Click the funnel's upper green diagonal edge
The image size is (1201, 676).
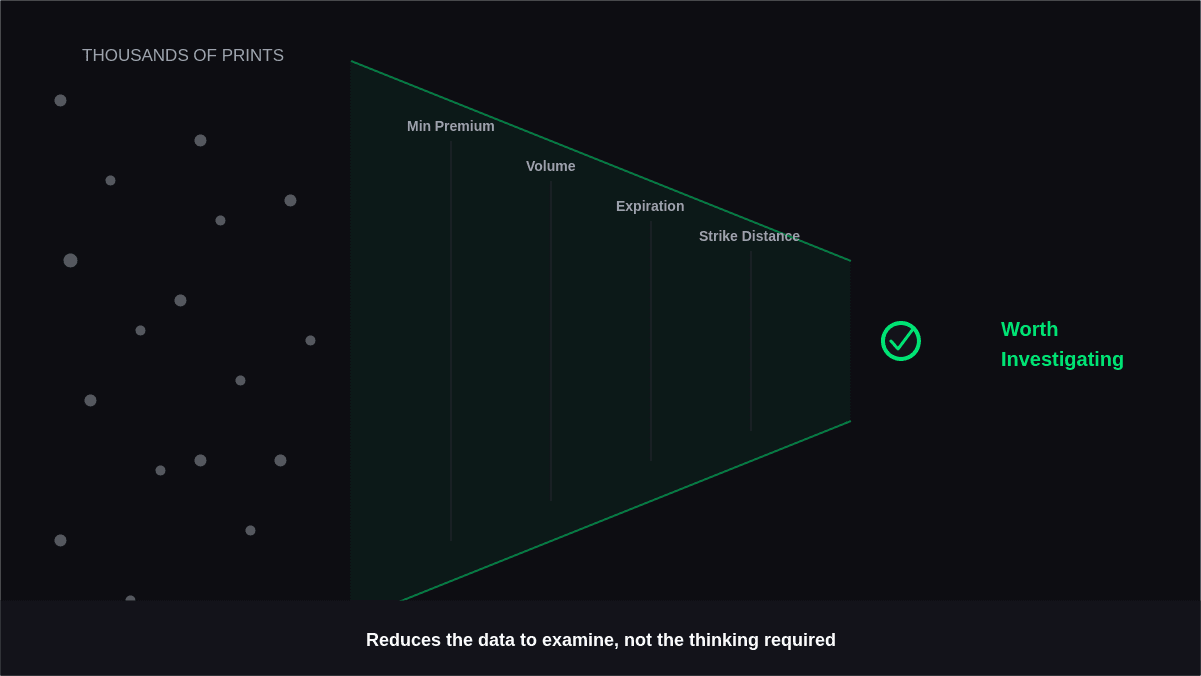coord(600,161)
